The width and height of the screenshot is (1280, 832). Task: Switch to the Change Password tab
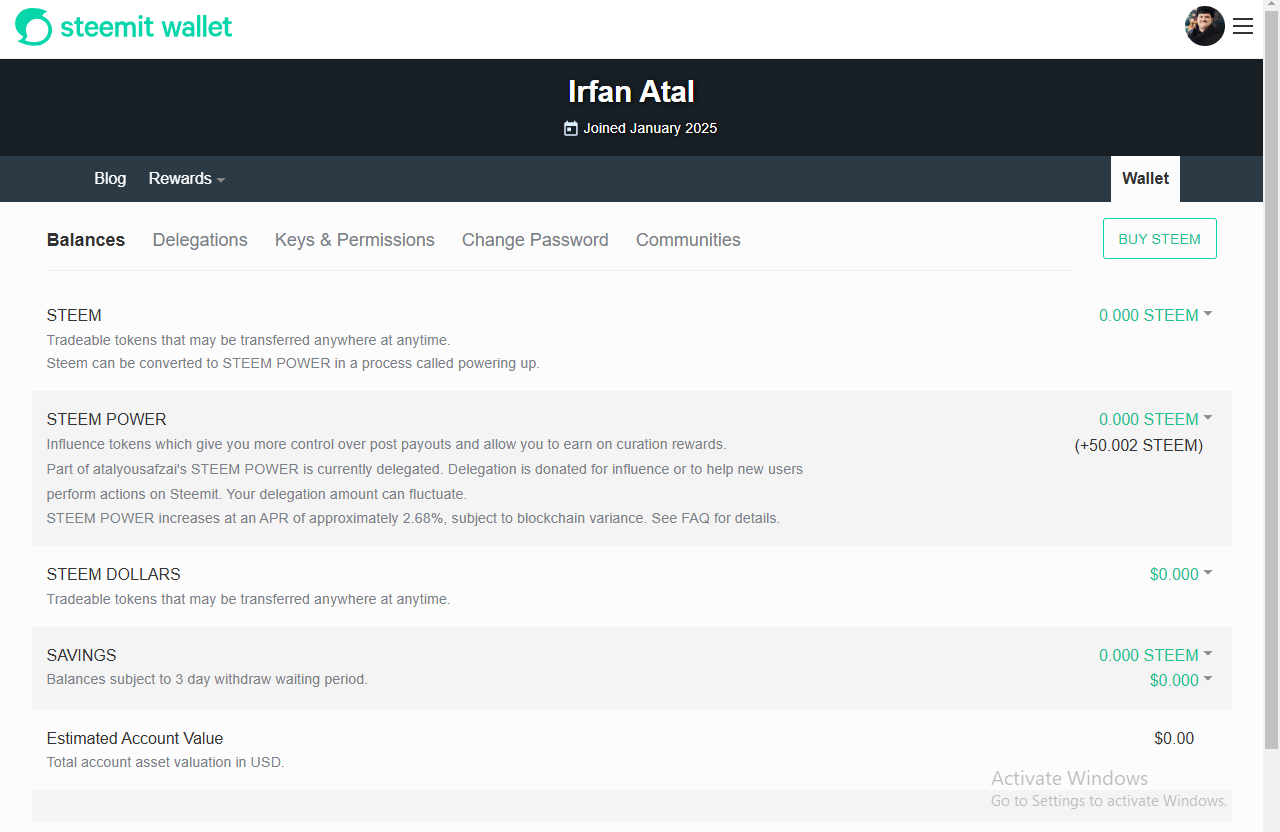535,240
